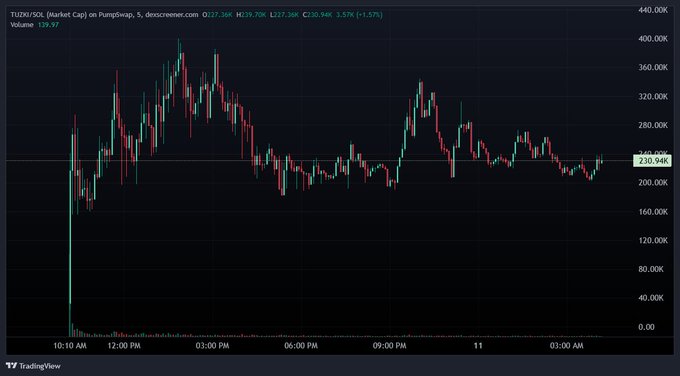
Task: Click the 160.00K price axis label
Action: click(x=653, y=212)
